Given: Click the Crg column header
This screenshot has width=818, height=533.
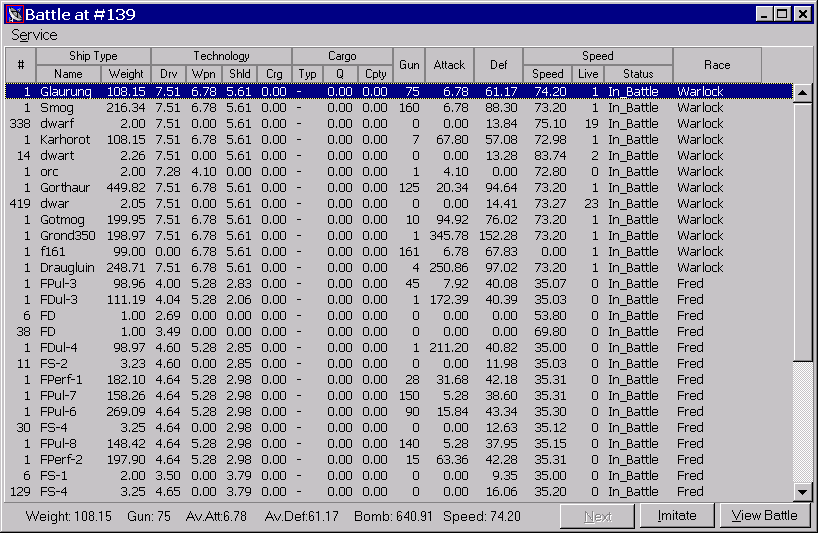Looking at the screenshot, I should pyautogui.click(x=274, y=74).
